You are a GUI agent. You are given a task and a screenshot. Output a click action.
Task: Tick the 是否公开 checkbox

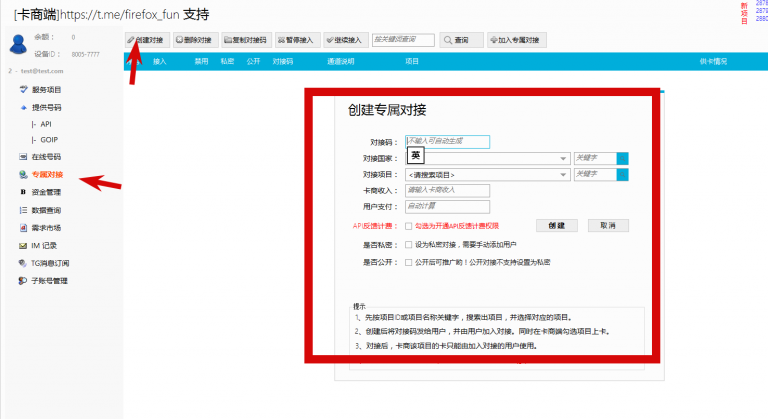(408, 262)
